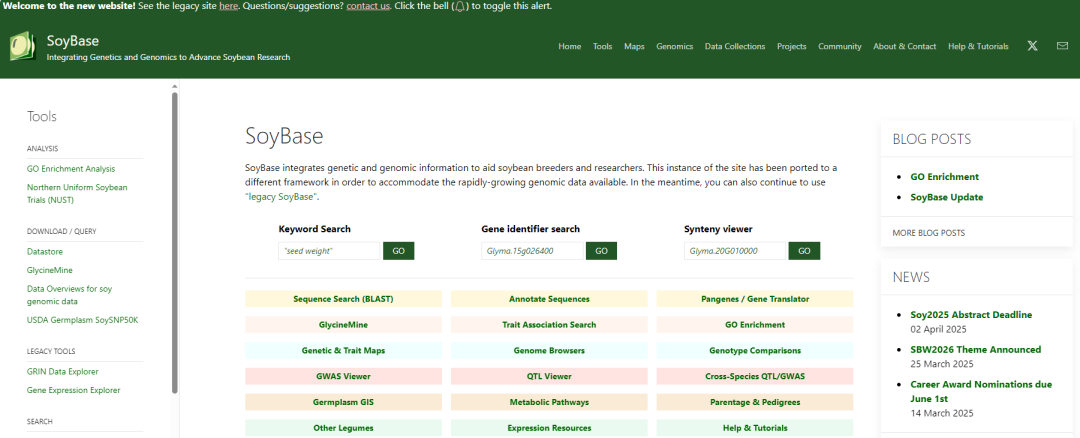Click GO button for Keyword Search

pyautogui.click(x=399, y=251)
